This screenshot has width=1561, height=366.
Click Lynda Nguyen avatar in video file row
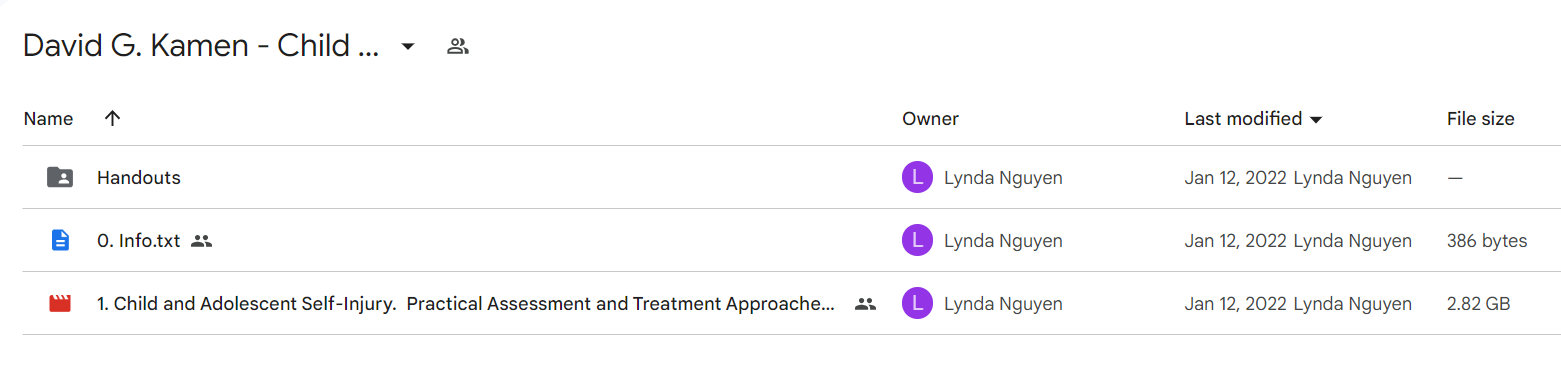coord(917,303)
